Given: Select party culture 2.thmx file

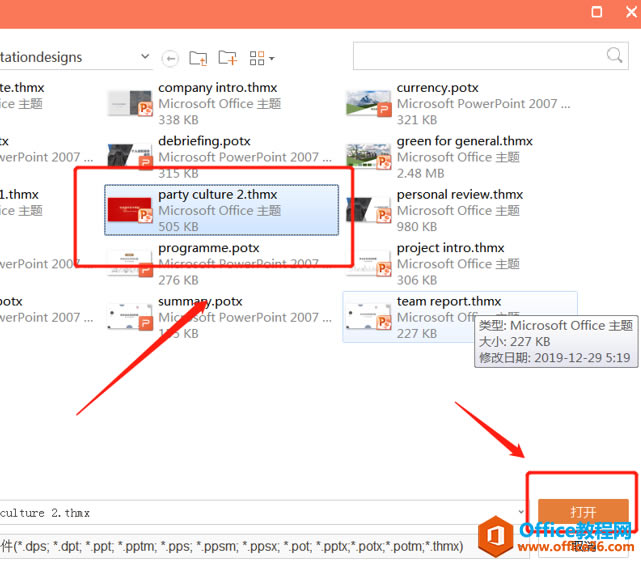Looking at the screenshot, I should [x=221, y=210].
